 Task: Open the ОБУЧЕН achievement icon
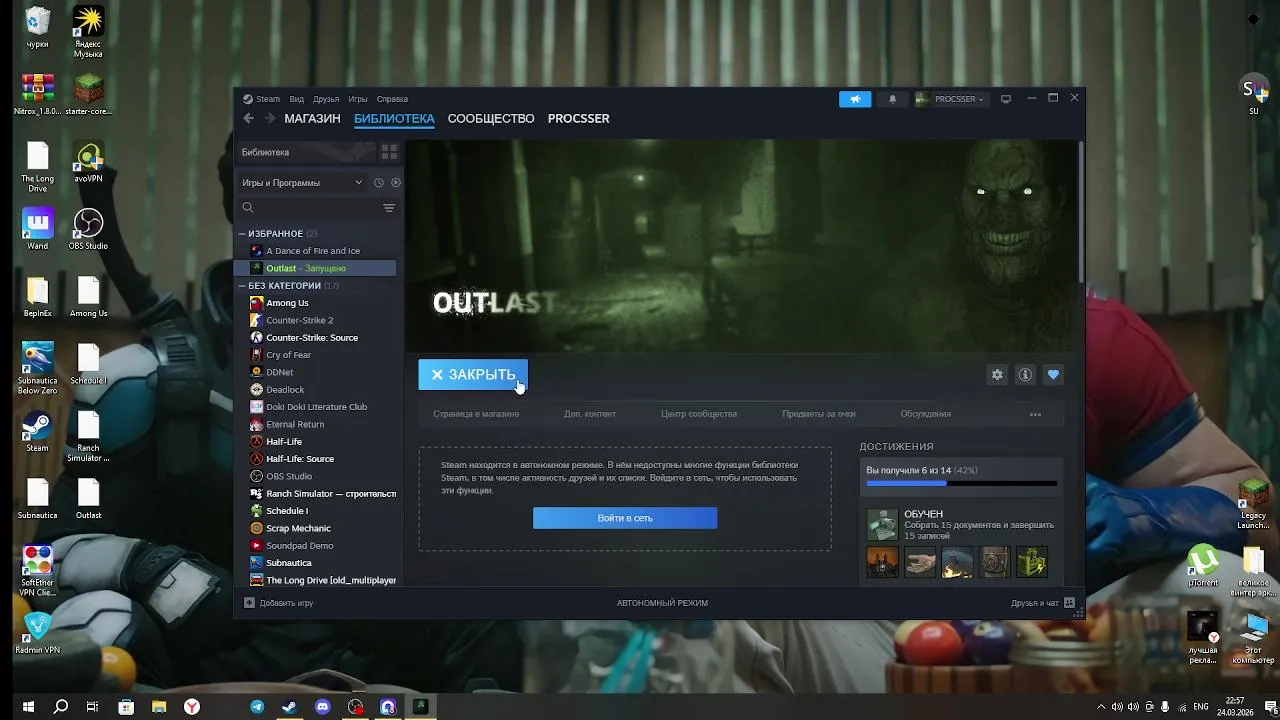(882, 524)
